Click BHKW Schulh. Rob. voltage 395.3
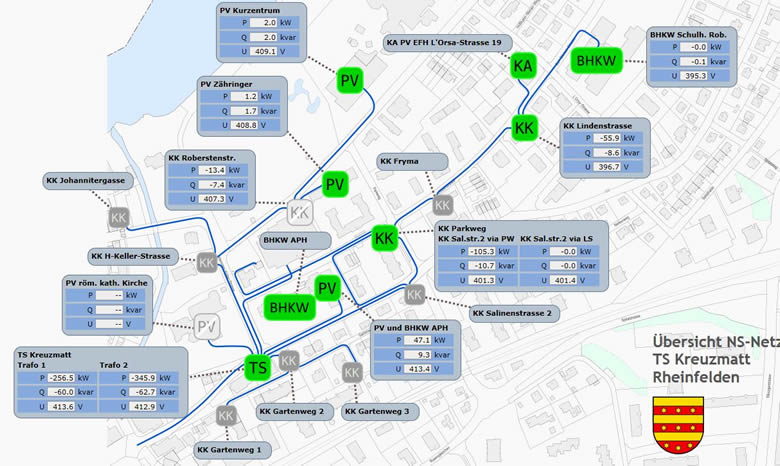The image size is (780, 466). (694, 76)
